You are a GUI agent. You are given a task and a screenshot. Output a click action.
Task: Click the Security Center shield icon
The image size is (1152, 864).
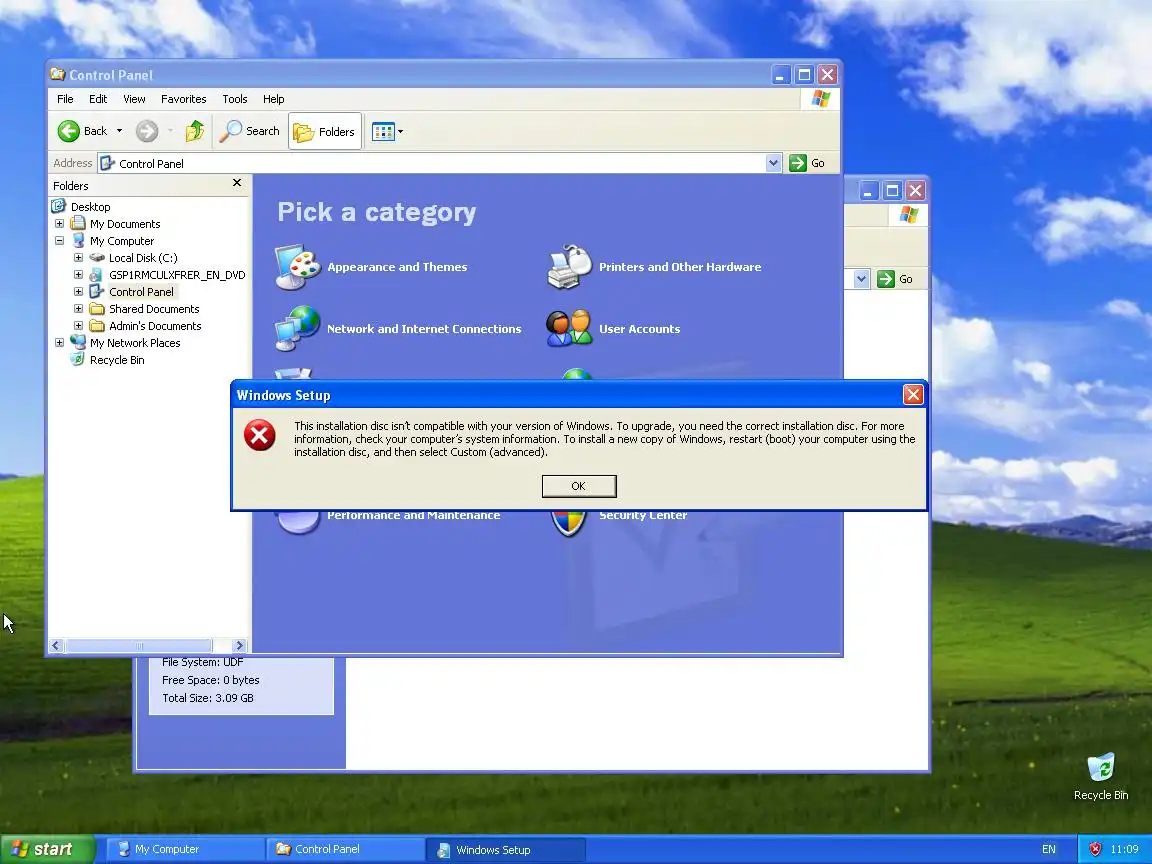click(x=569, y=523)
